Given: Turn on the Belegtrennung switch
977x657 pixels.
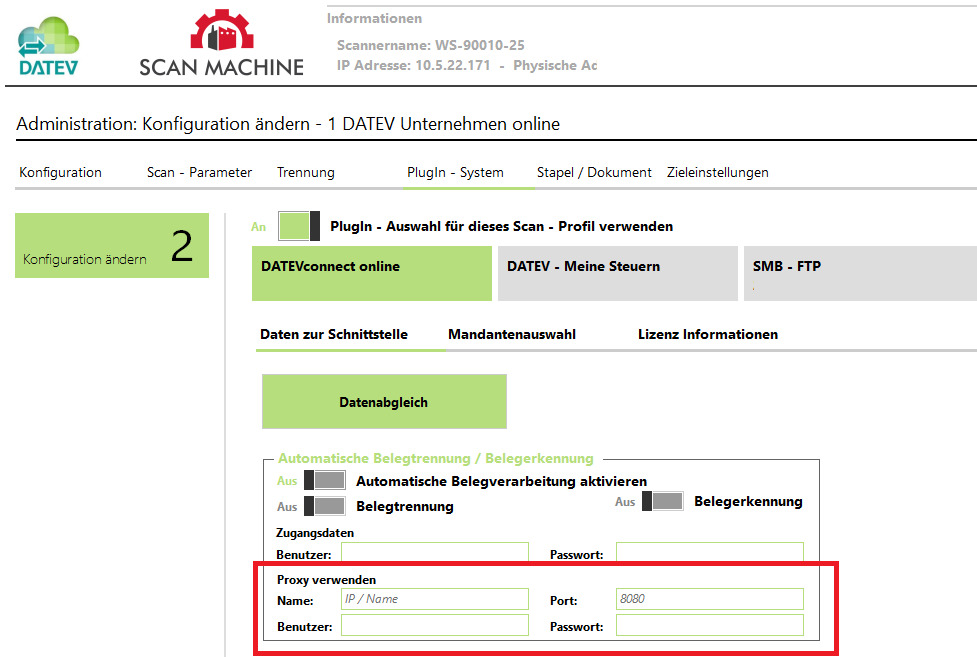Looking at the screenshot, I should 325,506.
